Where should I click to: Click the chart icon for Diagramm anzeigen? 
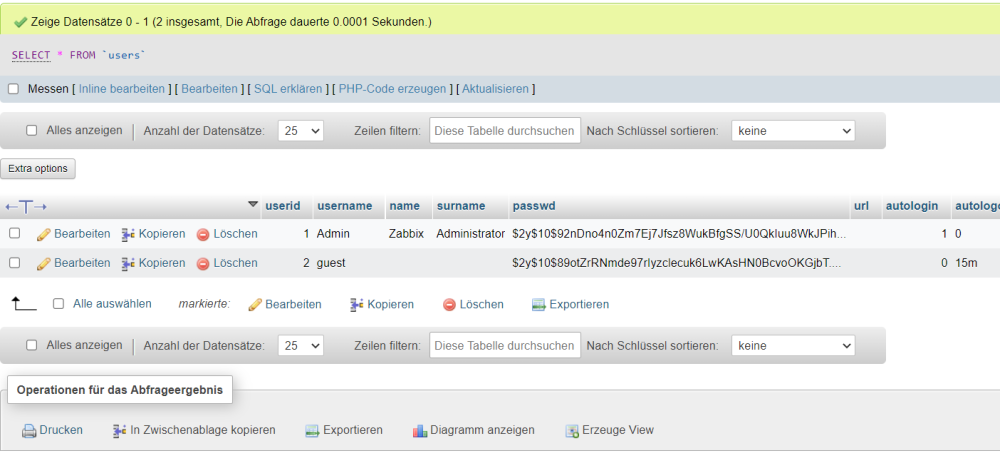pos(420,430)
